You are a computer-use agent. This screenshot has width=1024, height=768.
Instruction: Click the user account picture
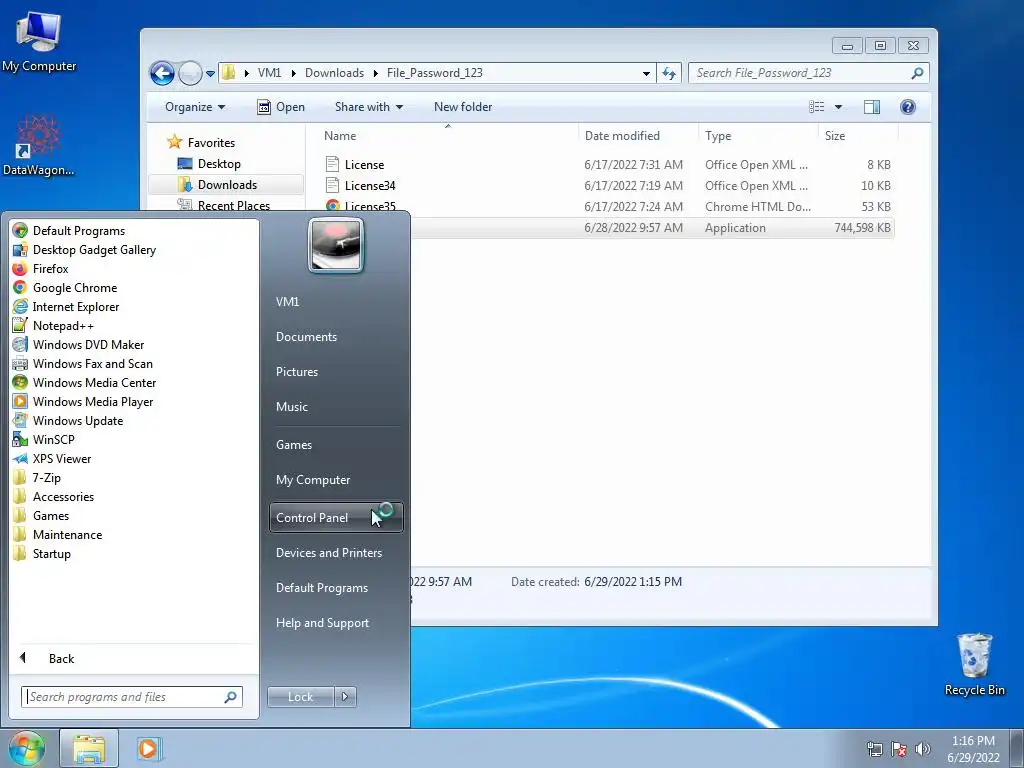336,246
